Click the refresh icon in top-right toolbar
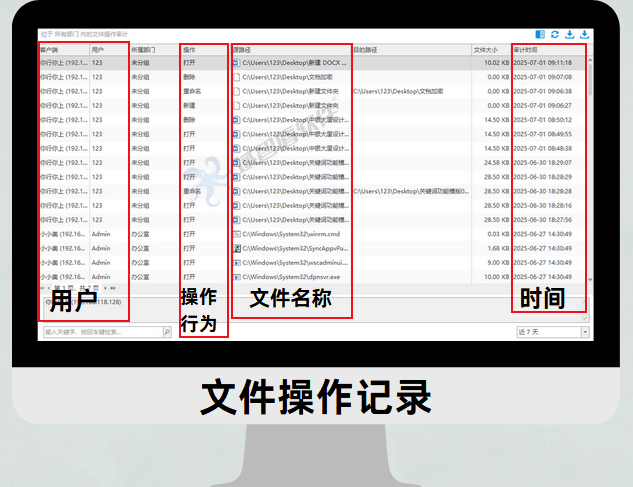 coord(555,35)
